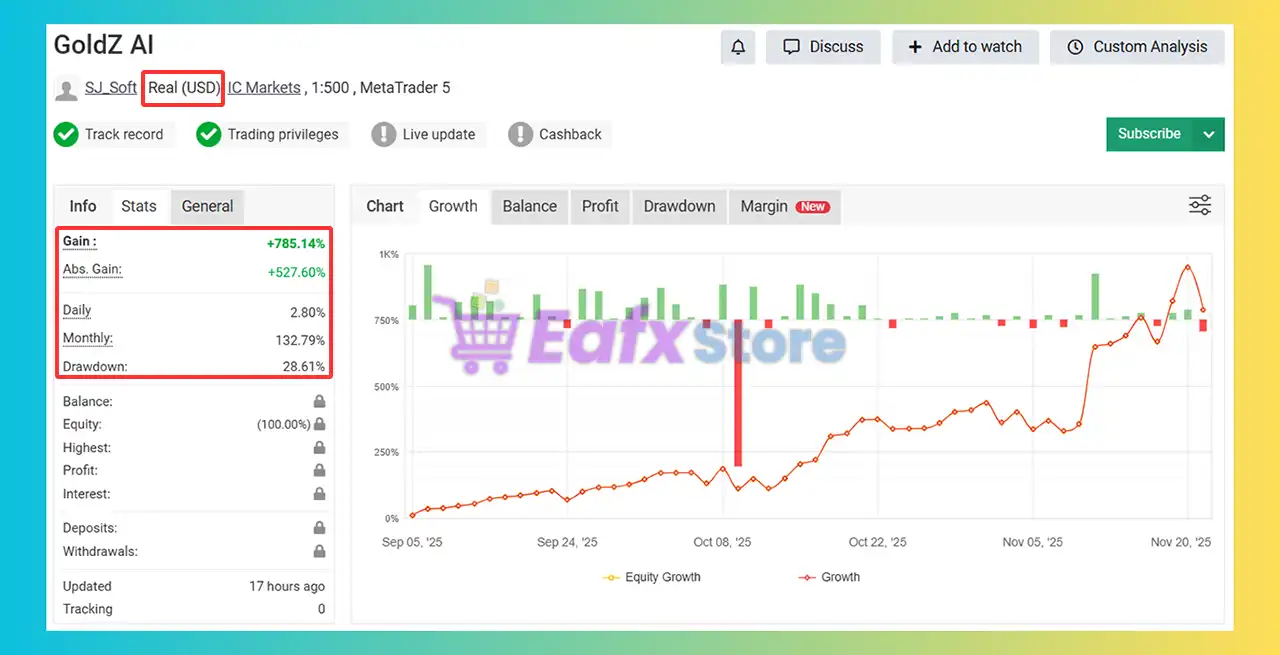Click the grey Cashback status icon

coord(520,134)
